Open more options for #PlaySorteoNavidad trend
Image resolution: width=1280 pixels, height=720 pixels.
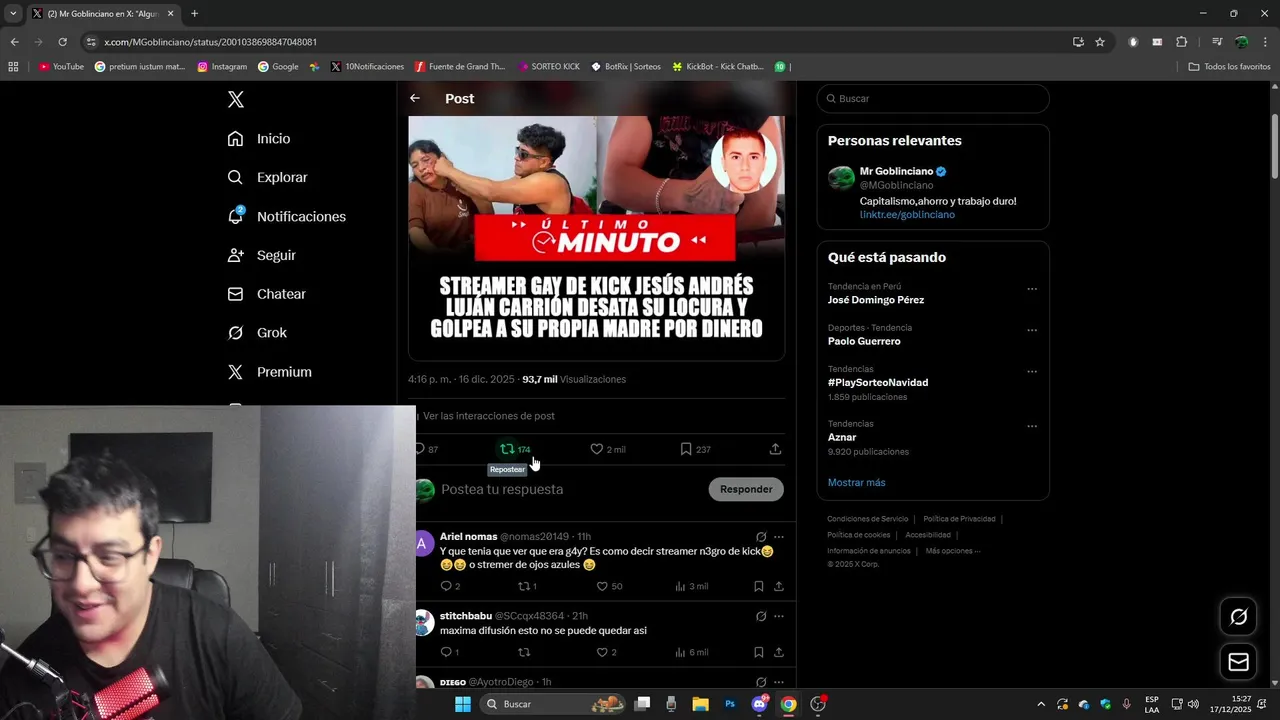pos(1032,371)
